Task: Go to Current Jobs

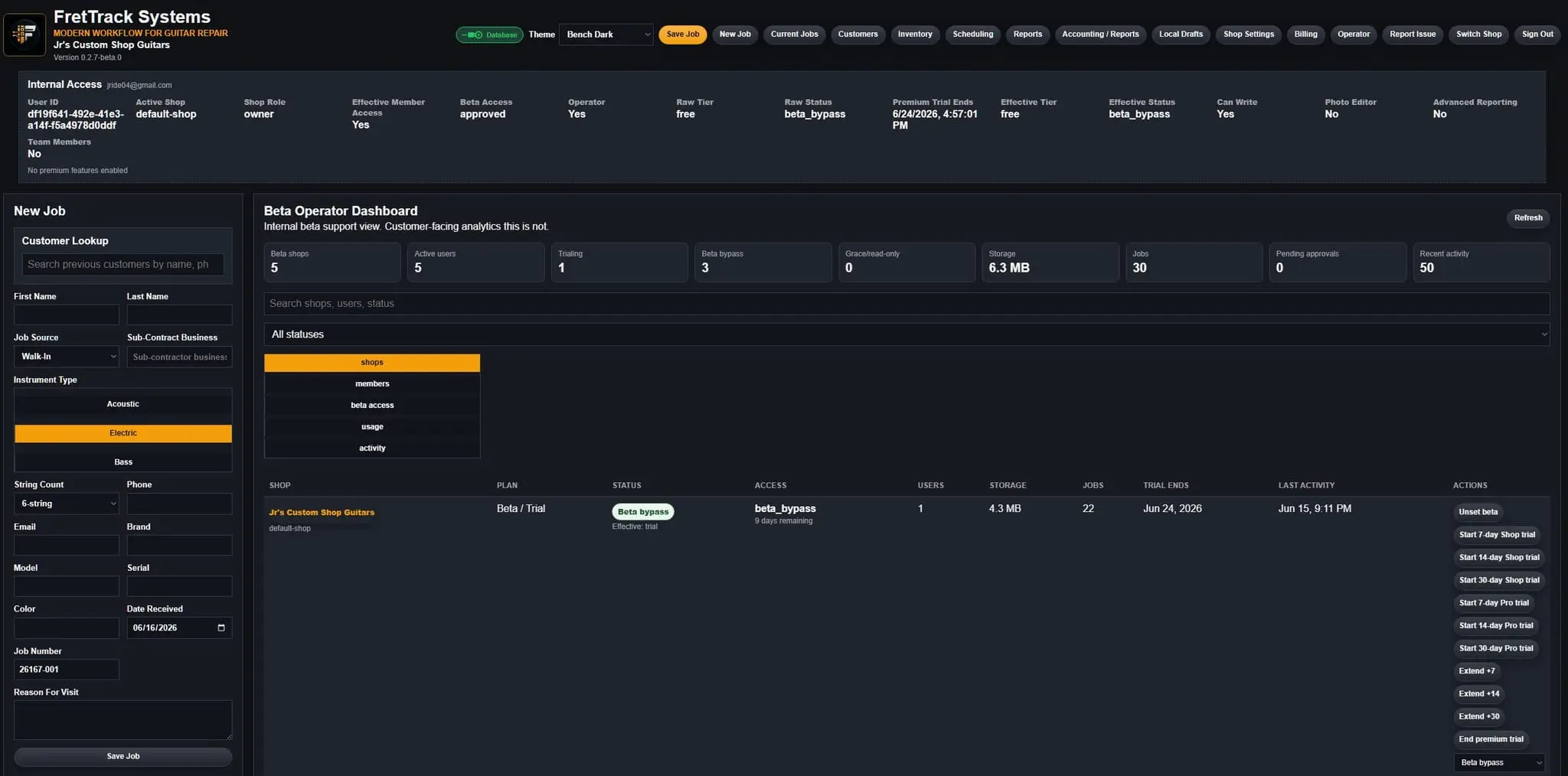Action: (x=794, y=34)
